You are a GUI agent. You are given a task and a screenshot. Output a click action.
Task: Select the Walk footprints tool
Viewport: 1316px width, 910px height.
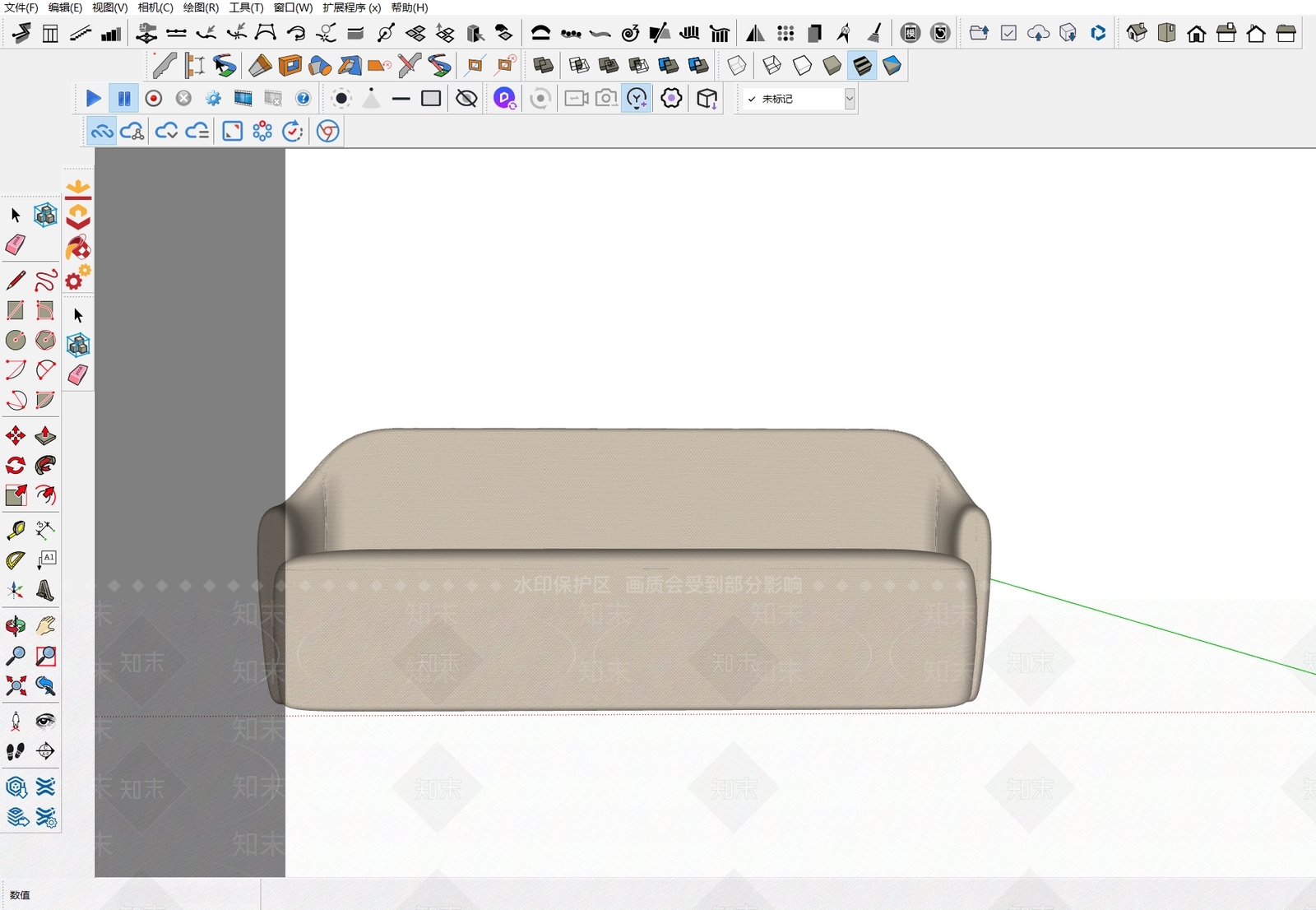click(x=16, y=751)
